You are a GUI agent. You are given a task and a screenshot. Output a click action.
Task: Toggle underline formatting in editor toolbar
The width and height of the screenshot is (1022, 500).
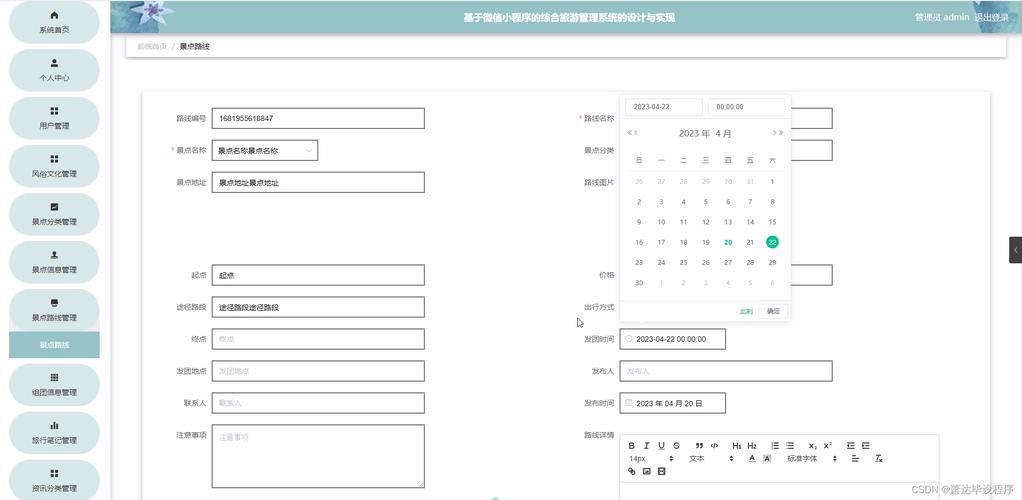(x=661, y=446)
